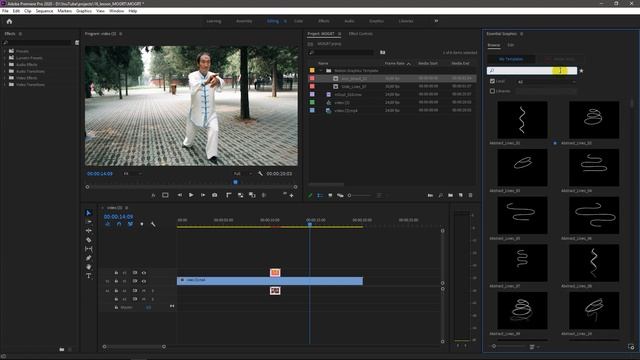The height and width of the screenshot is (360, 640).
Task: Open the Local folder dropdown showing All
Action: [546, 82]
